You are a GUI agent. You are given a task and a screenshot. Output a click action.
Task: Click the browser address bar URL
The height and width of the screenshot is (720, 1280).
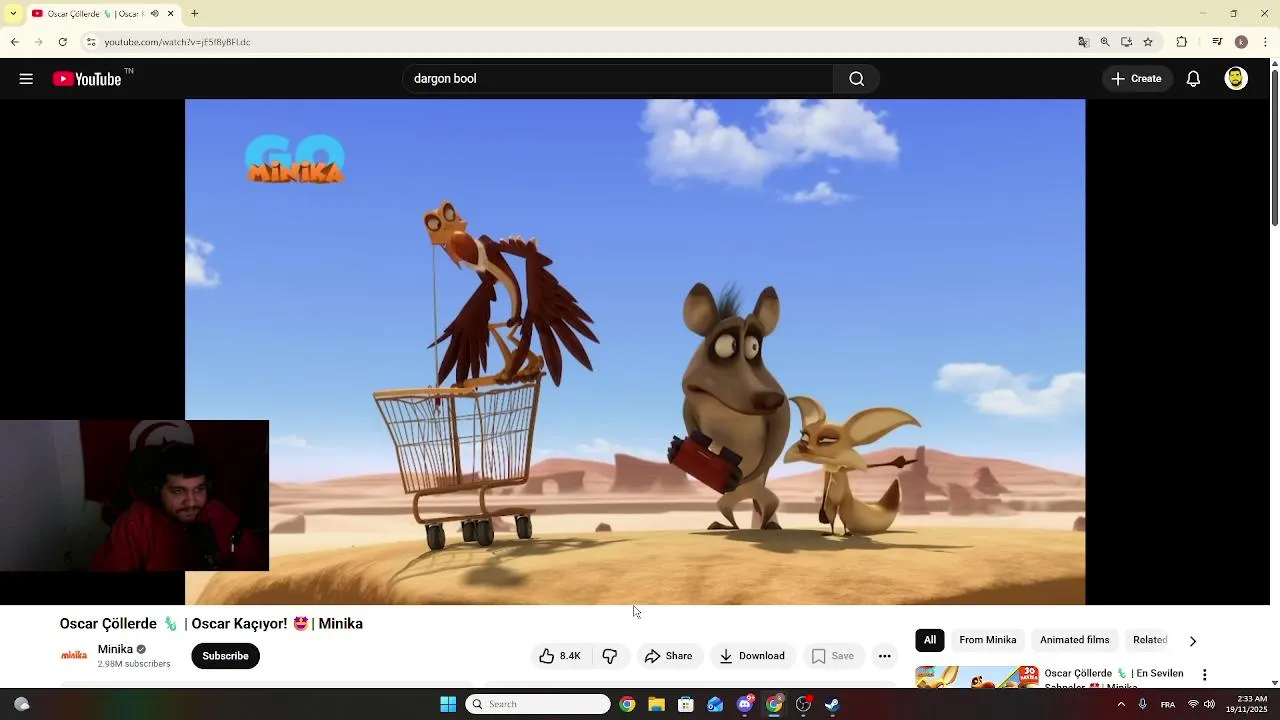click(x=177, y=42)
